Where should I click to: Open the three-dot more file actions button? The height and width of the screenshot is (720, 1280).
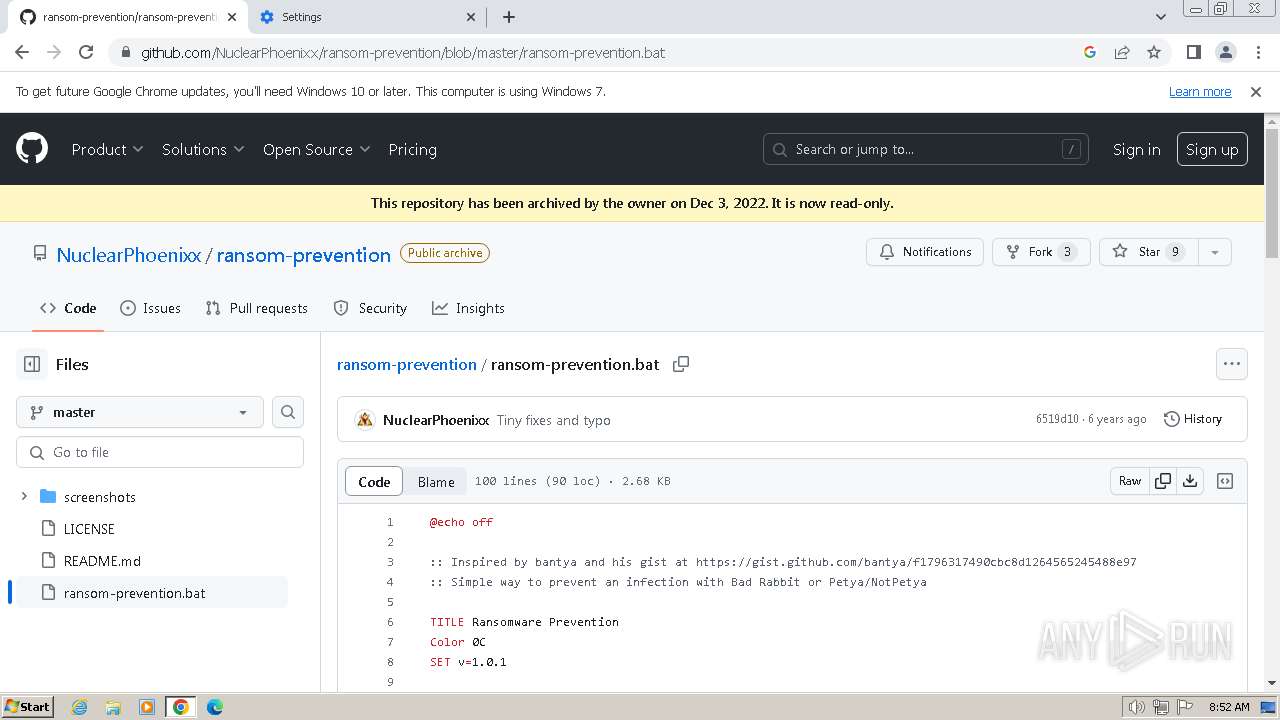1232,364
